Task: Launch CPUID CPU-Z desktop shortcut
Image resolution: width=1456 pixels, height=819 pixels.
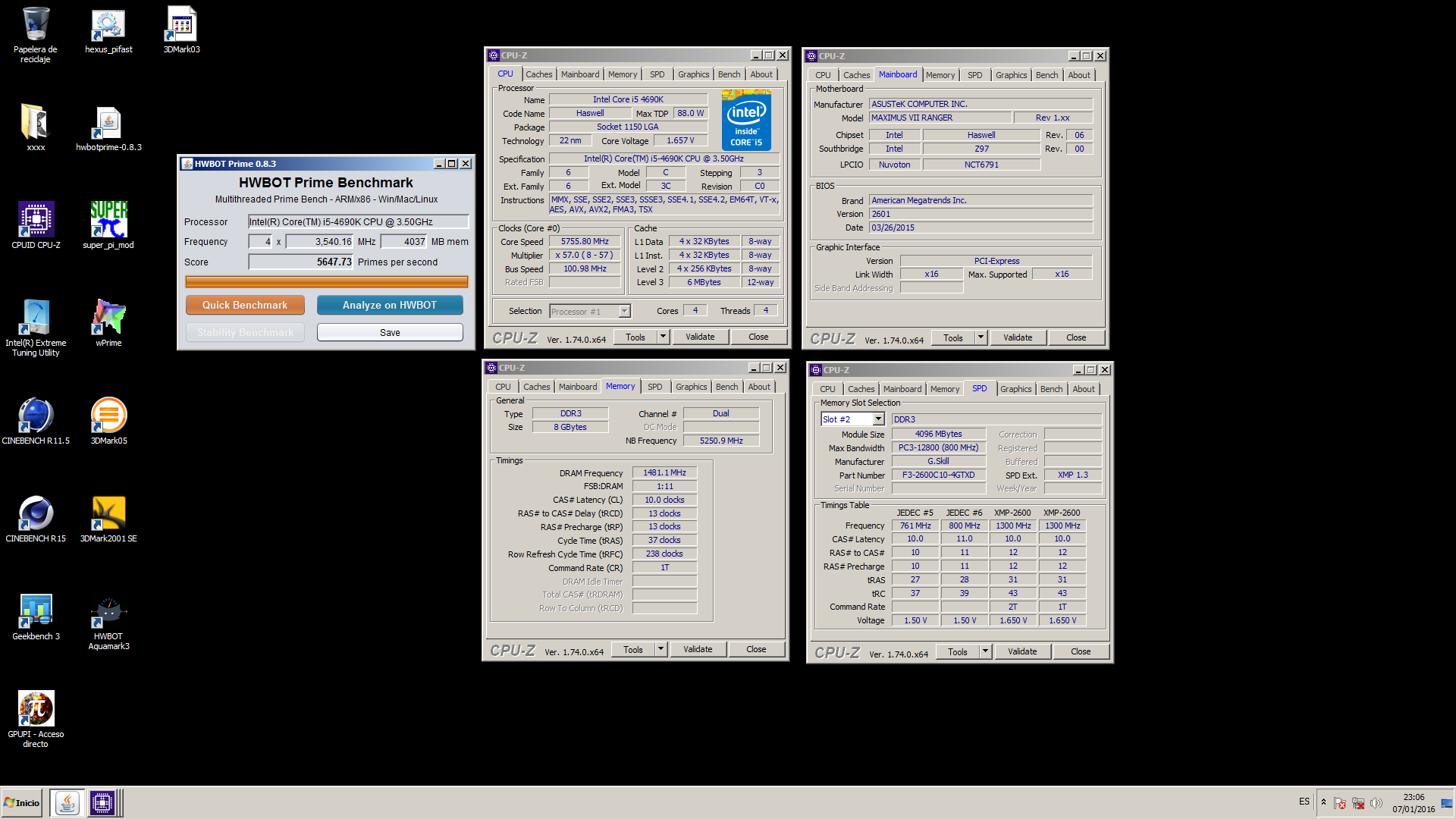Action: click(36, 225)
